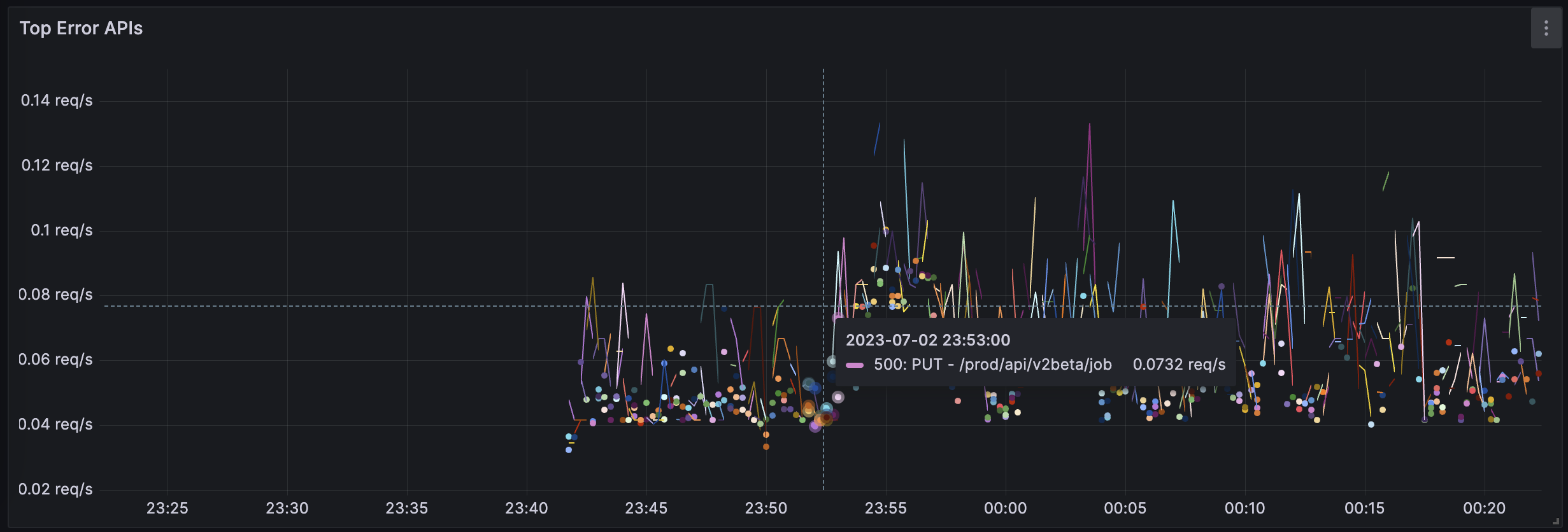Click the 00:05 time axis label
Viewport: 1568px width, 532px height.
click(1125, 508)
